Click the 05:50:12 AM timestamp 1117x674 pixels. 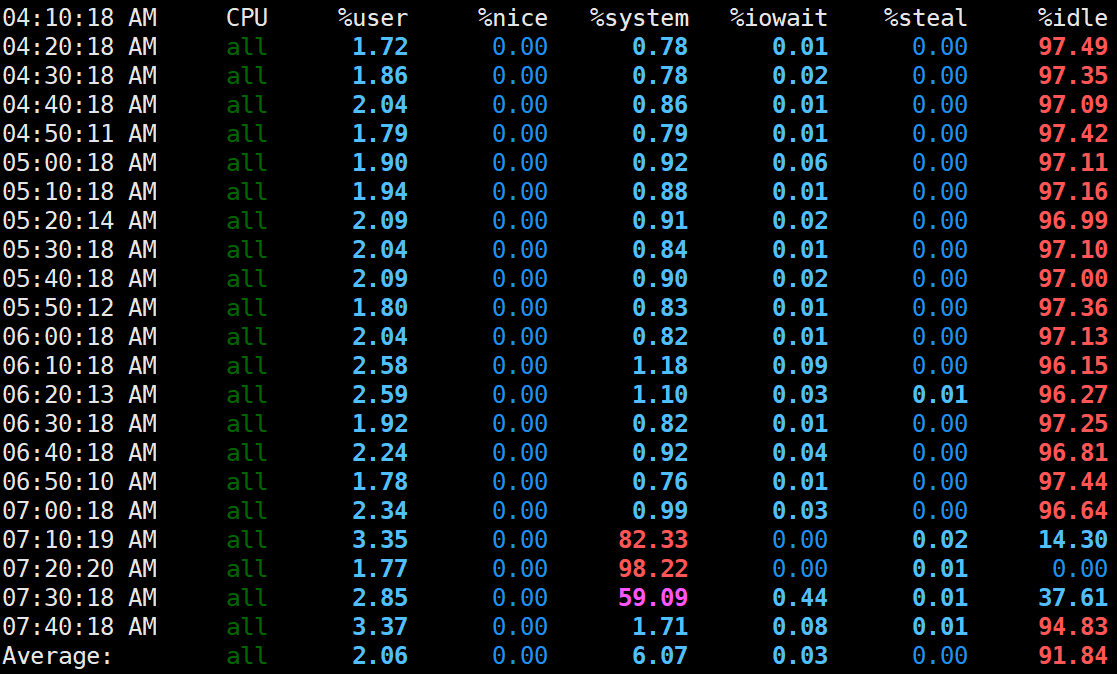pos(80,308)
